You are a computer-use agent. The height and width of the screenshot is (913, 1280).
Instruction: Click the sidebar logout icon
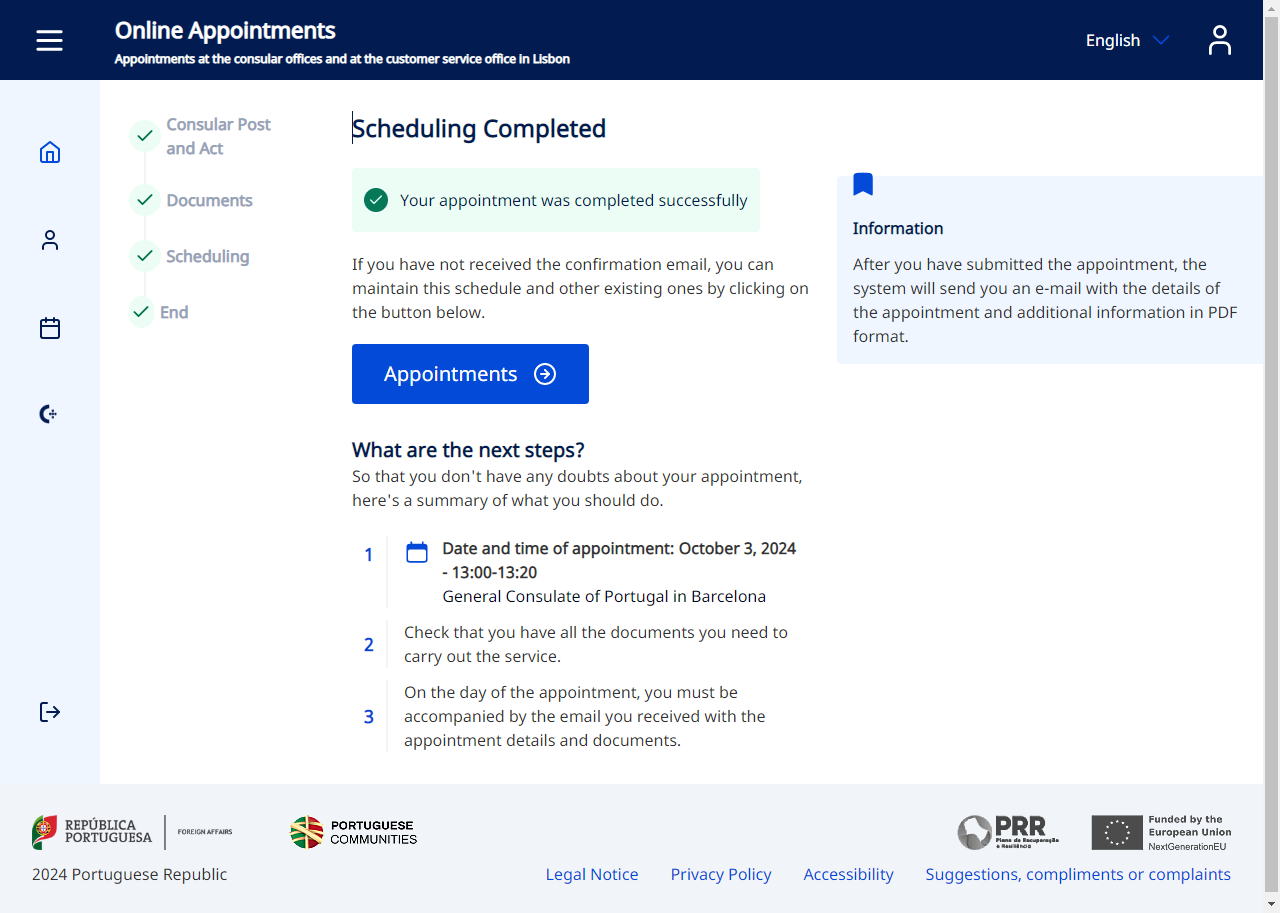click(x=50, y=712)
